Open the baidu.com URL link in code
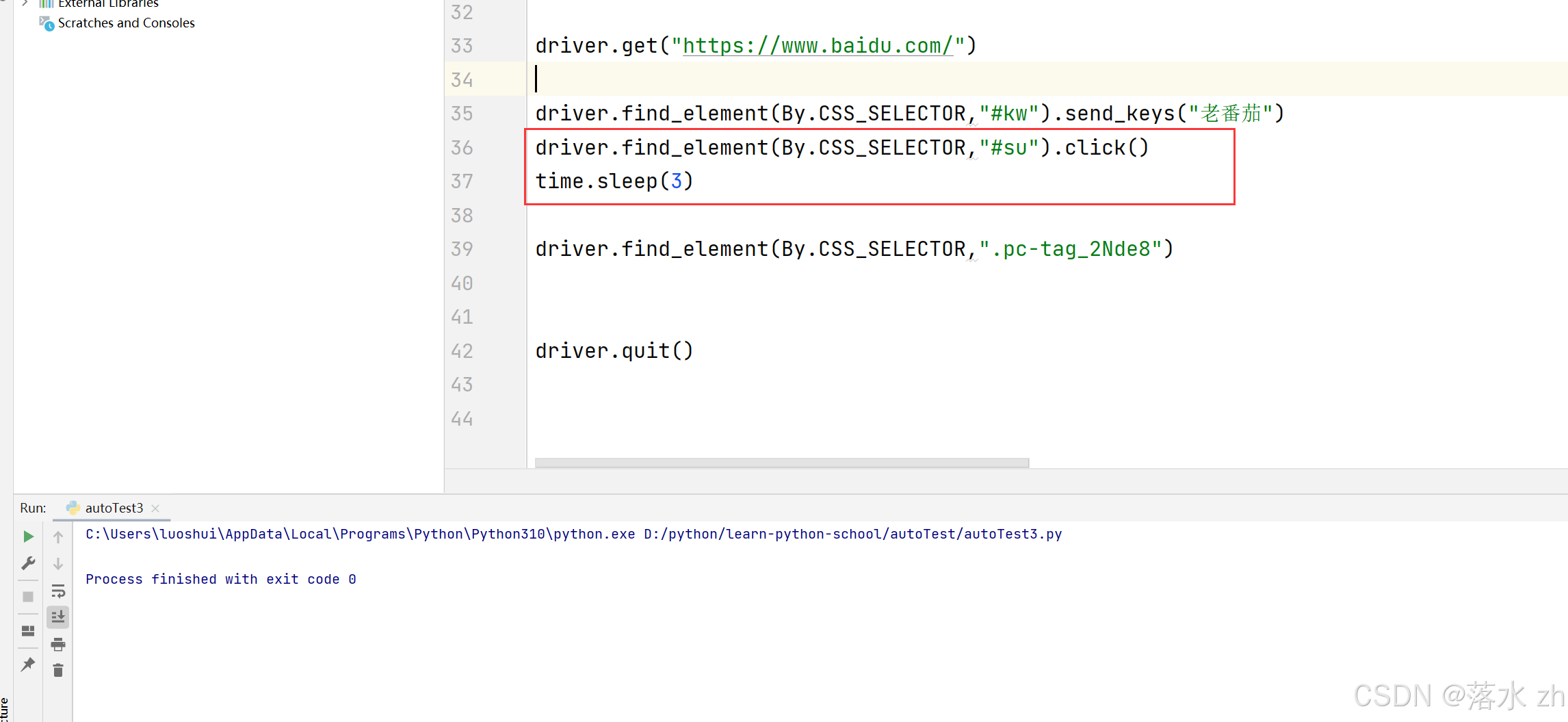This screenshot has width=1568, height=722. 818,46
